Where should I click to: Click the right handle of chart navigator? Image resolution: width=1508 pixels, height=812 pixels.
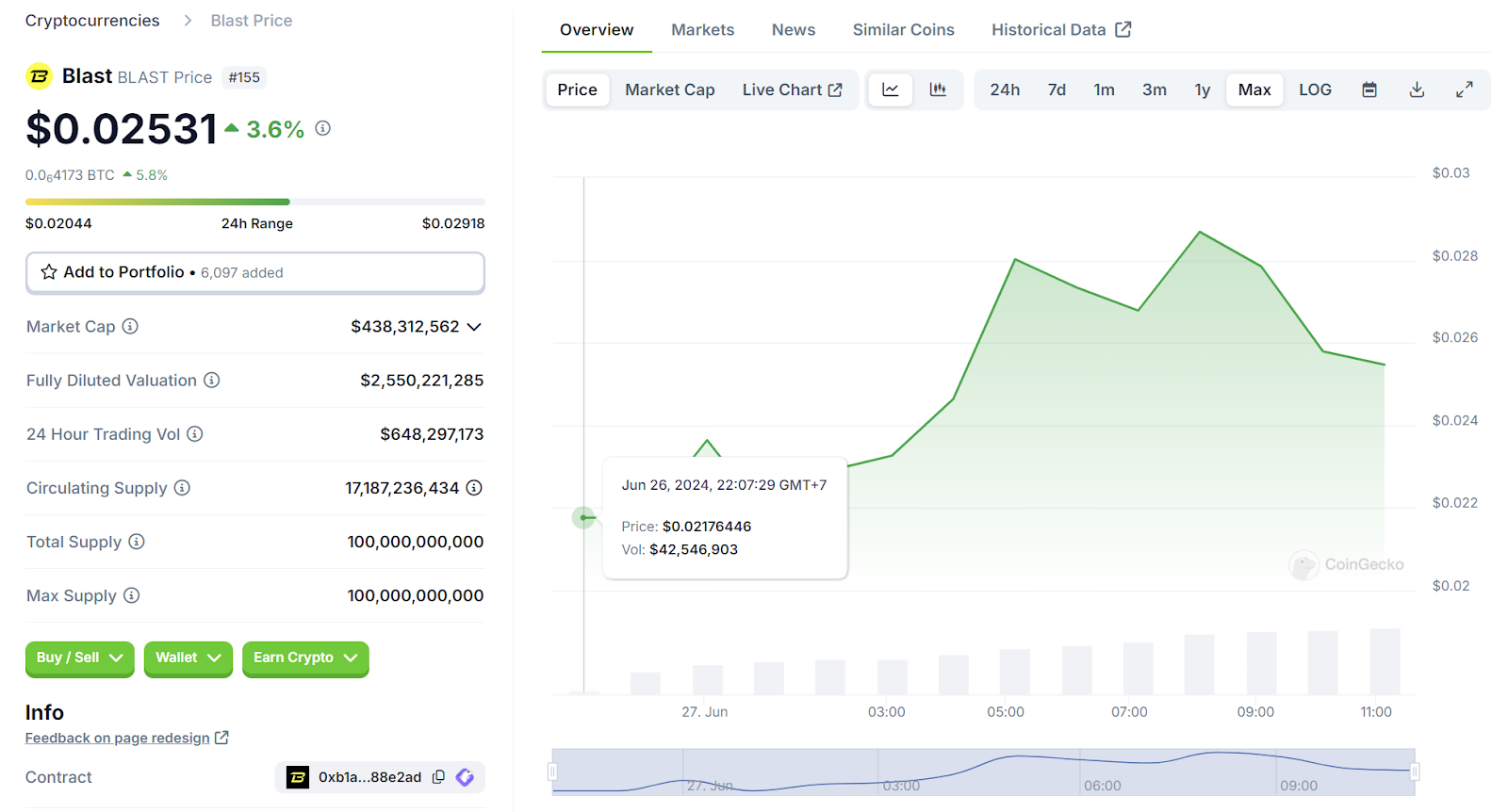[1415, 772]
